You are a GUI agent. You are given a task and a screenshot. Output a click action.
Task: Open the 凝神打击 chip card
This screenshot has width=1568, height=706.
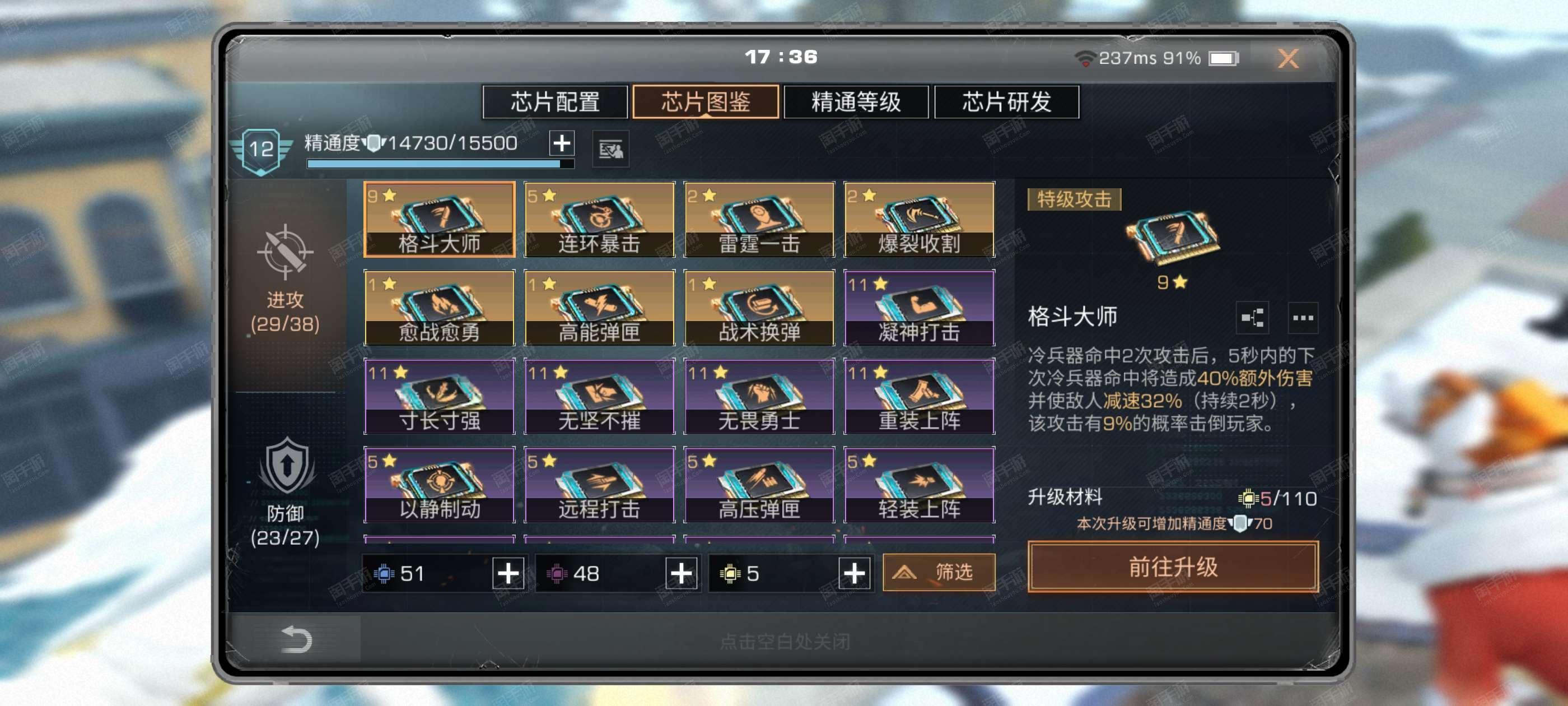(x=919, y=308)
